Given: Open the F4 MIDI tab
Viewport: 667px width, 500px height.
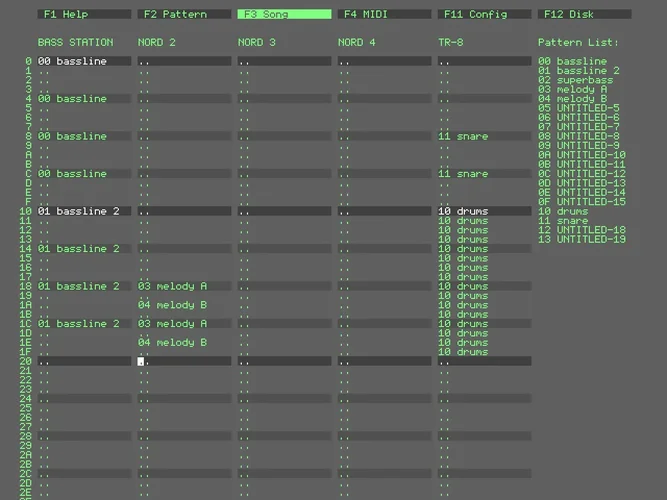Looking at the screenshot, I should [385, 14].
